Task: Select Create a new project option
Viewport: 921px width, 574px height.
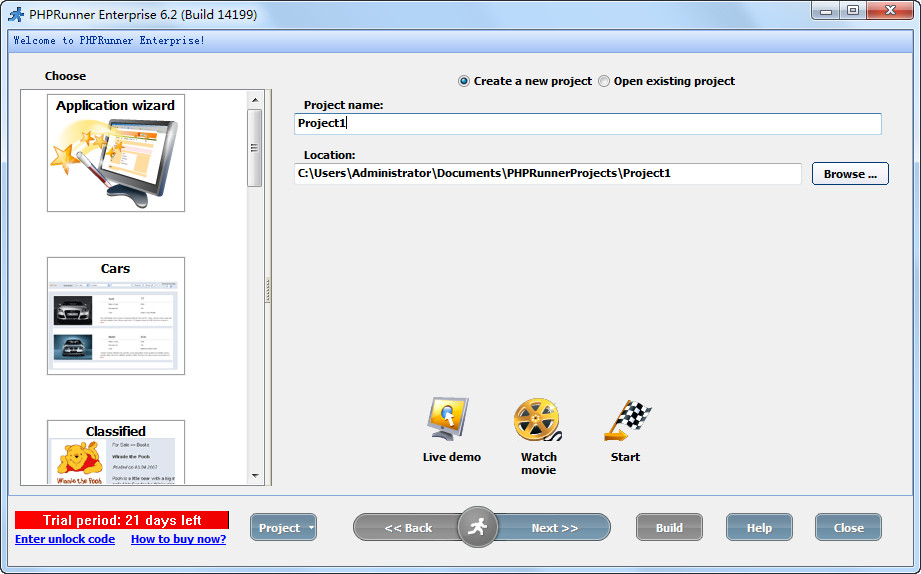Action: point(525,81)
